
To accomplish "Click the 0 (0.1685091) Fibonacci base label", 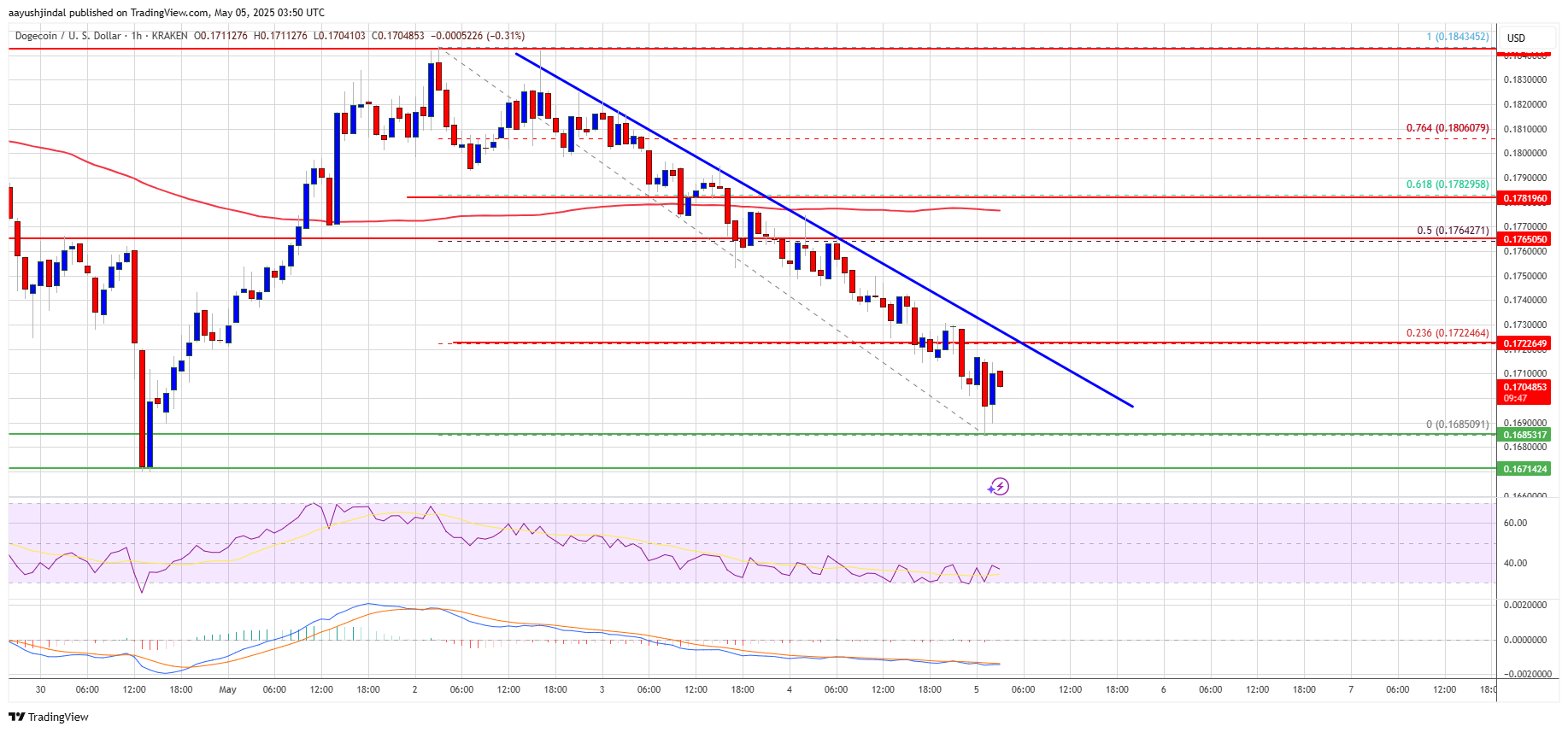I will point(1457,424).
